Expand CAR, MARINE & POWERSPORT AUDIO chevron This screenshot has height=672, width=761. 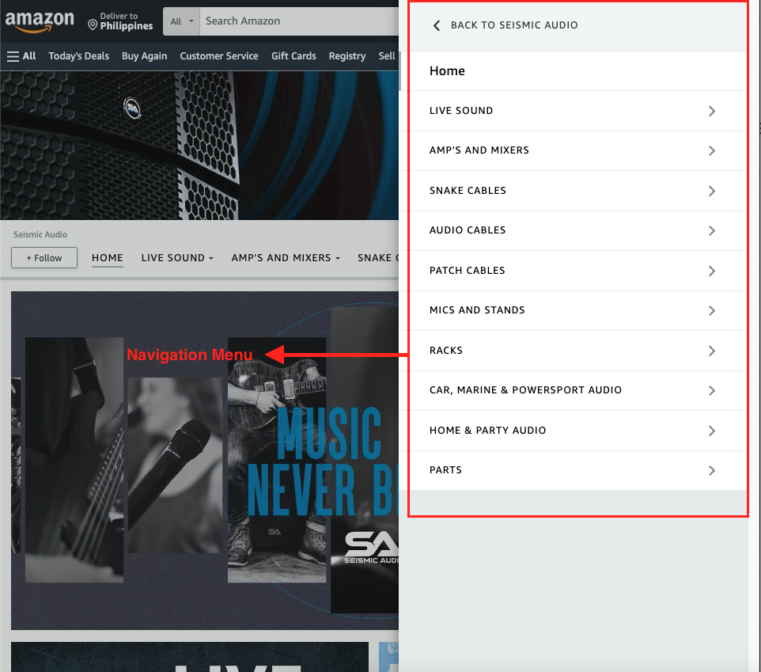click(x=711, y=391)
